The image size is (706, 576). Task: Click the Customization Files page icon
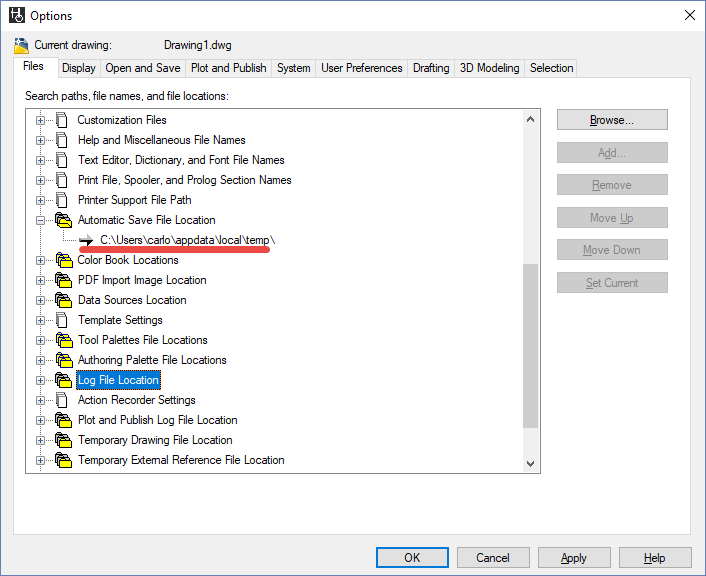point(62,120)
